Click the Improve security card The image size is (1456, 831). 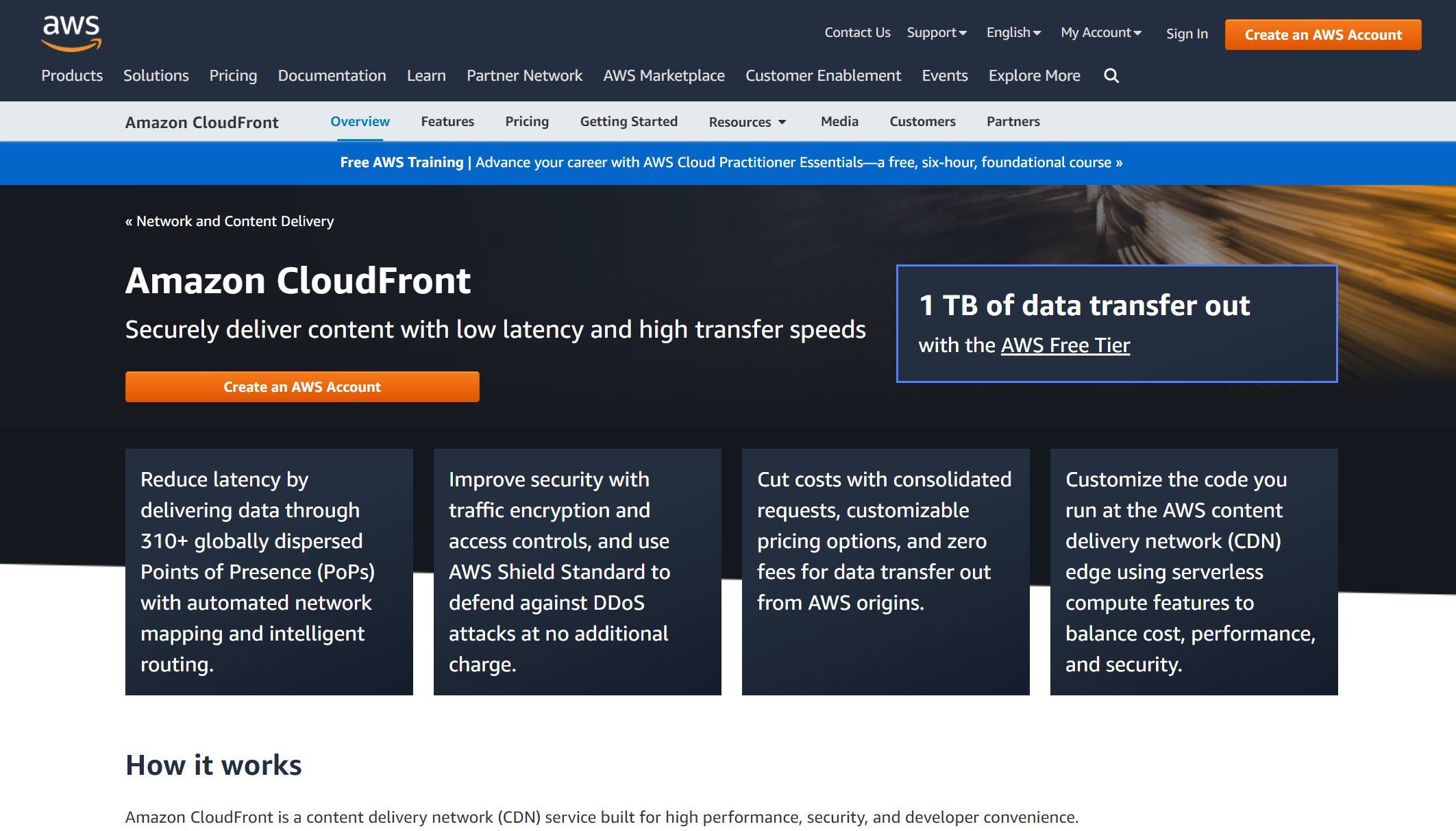578,572
